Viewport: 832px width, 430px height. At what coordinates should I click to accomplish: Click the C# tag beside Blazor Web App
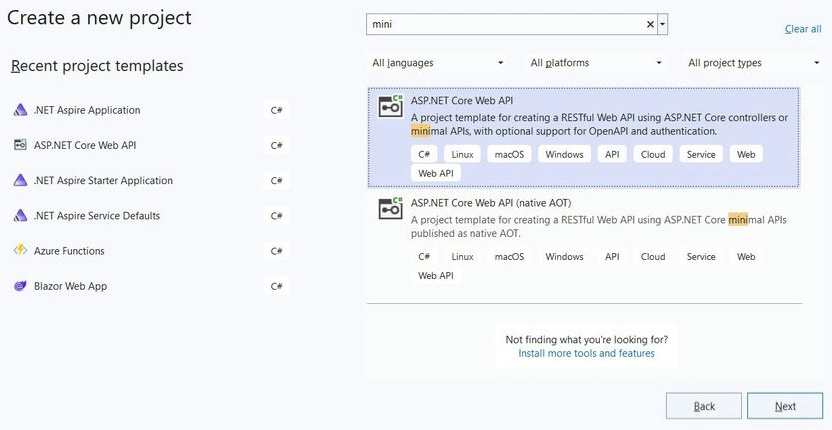pos(276,286)
